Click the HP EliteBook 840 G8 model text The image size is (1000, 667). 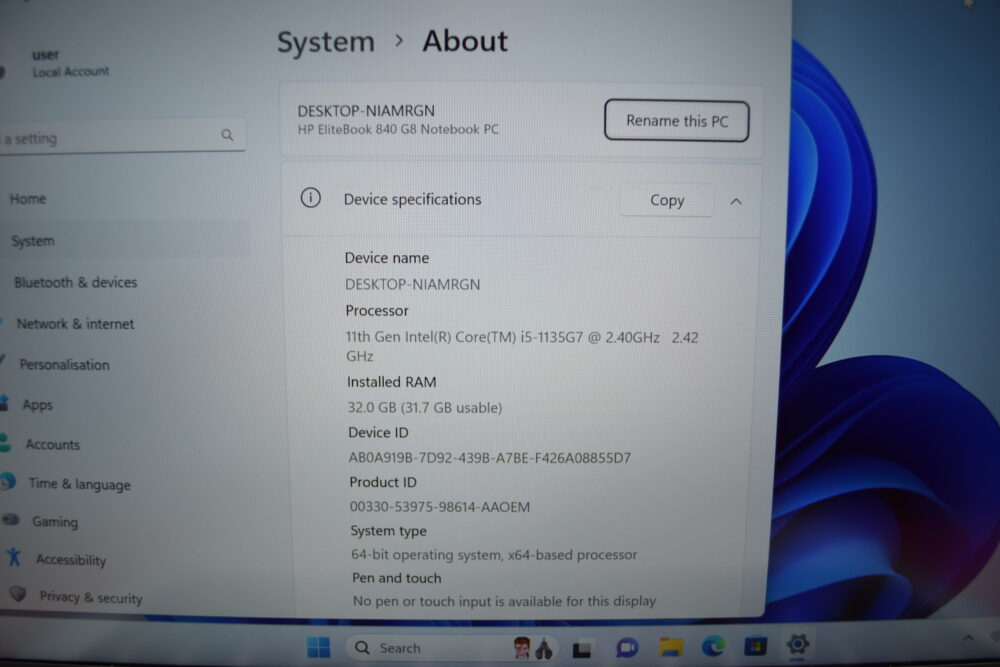398,129
